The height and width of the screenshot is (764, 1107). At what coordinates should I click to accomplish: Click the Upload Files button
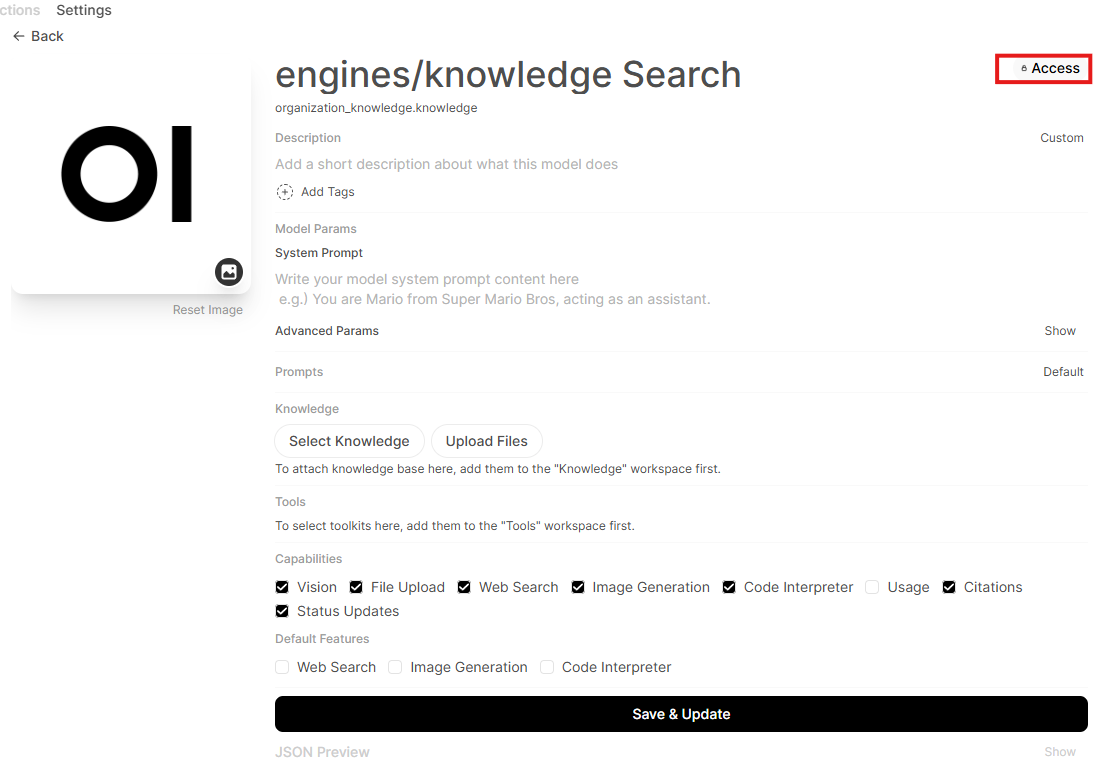tap(487, 441)
